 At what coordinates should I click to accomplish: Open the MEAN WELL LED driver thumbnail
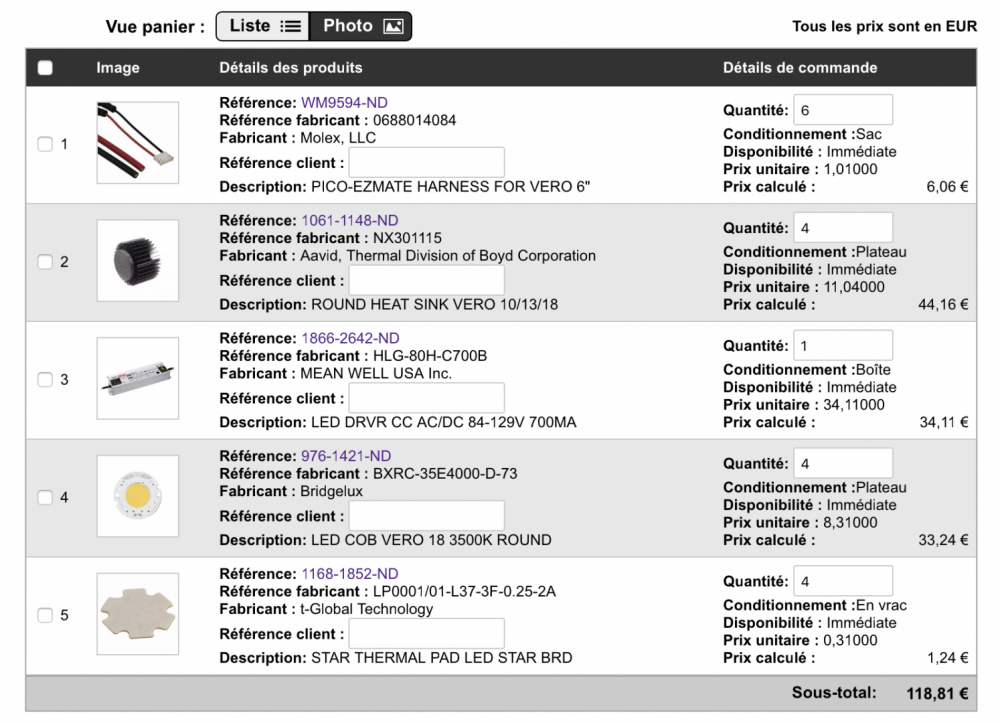tap(138, 378)
